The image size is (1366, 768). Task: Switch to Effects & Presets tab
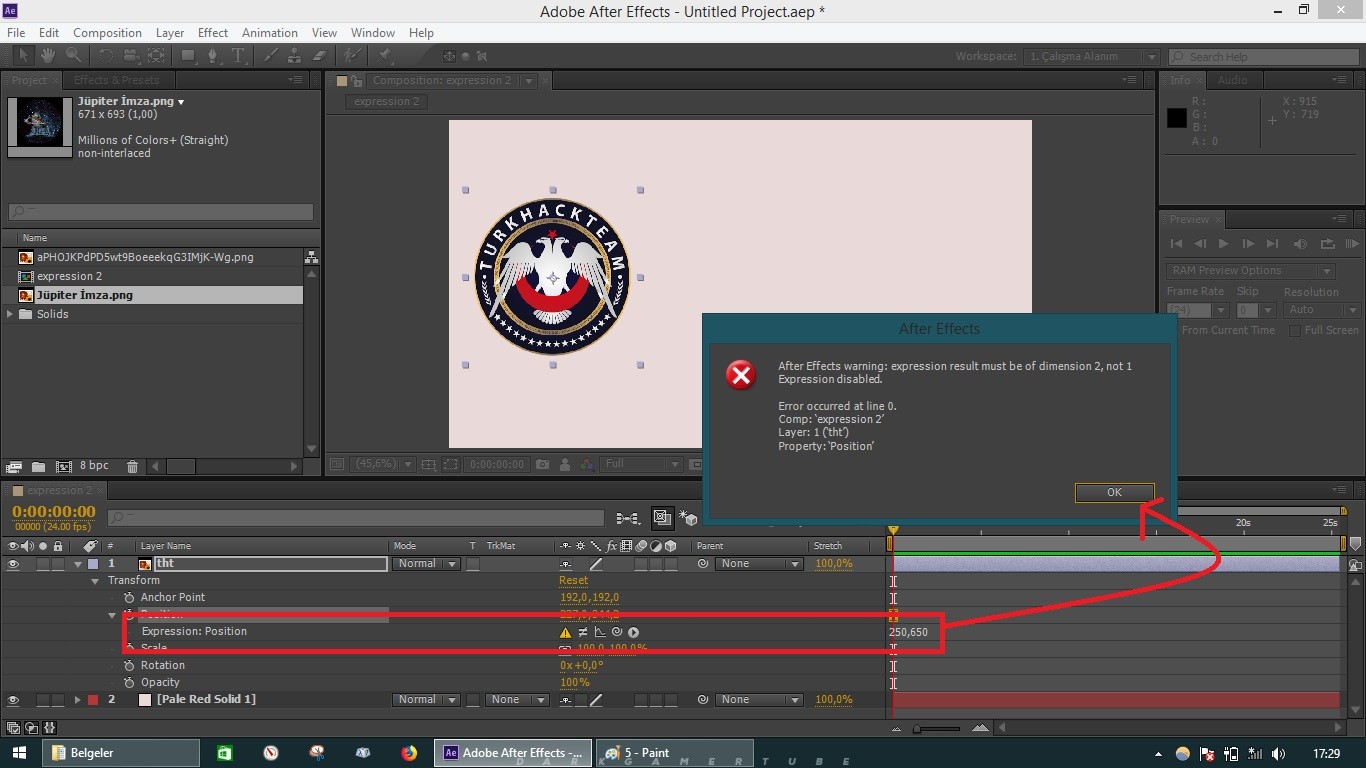point(116,80)
